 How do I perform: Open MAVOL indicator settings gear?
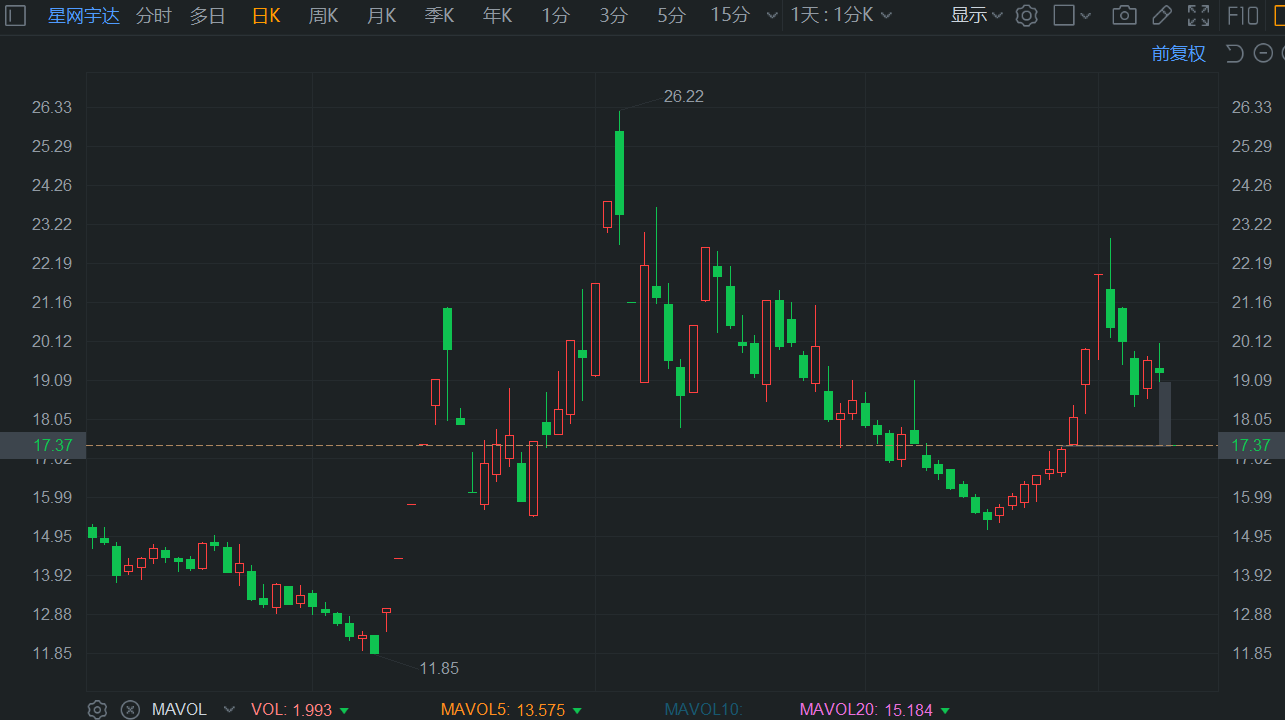point(97,710)
